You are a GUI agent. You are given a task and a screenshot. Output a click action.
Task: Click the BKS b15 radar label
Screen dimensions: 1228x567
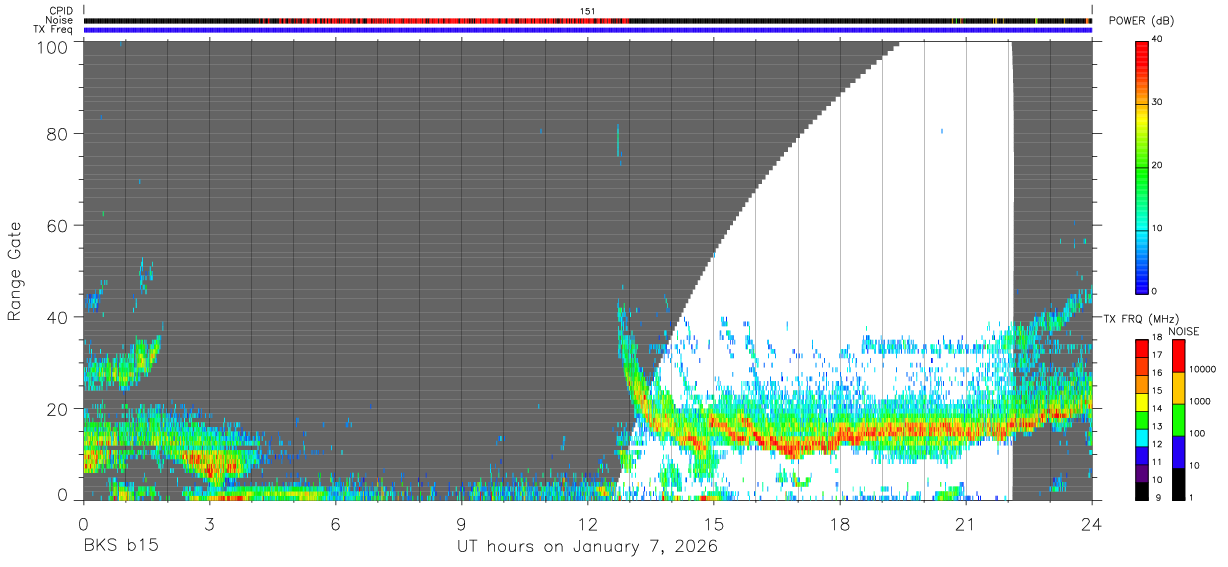[x=121, y=547]
